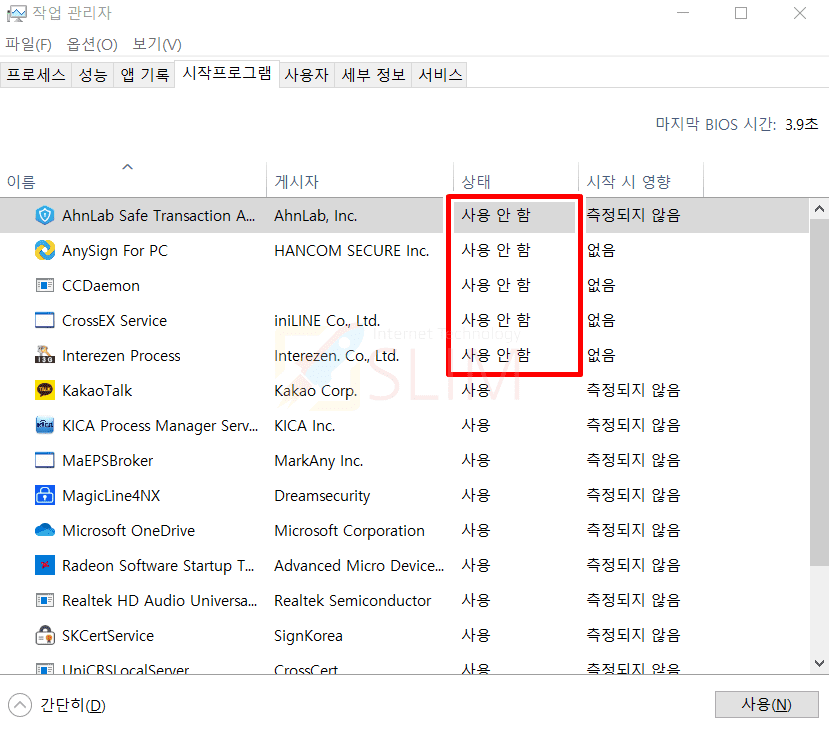Select the AnySign For PC entry

click(115, 250)
